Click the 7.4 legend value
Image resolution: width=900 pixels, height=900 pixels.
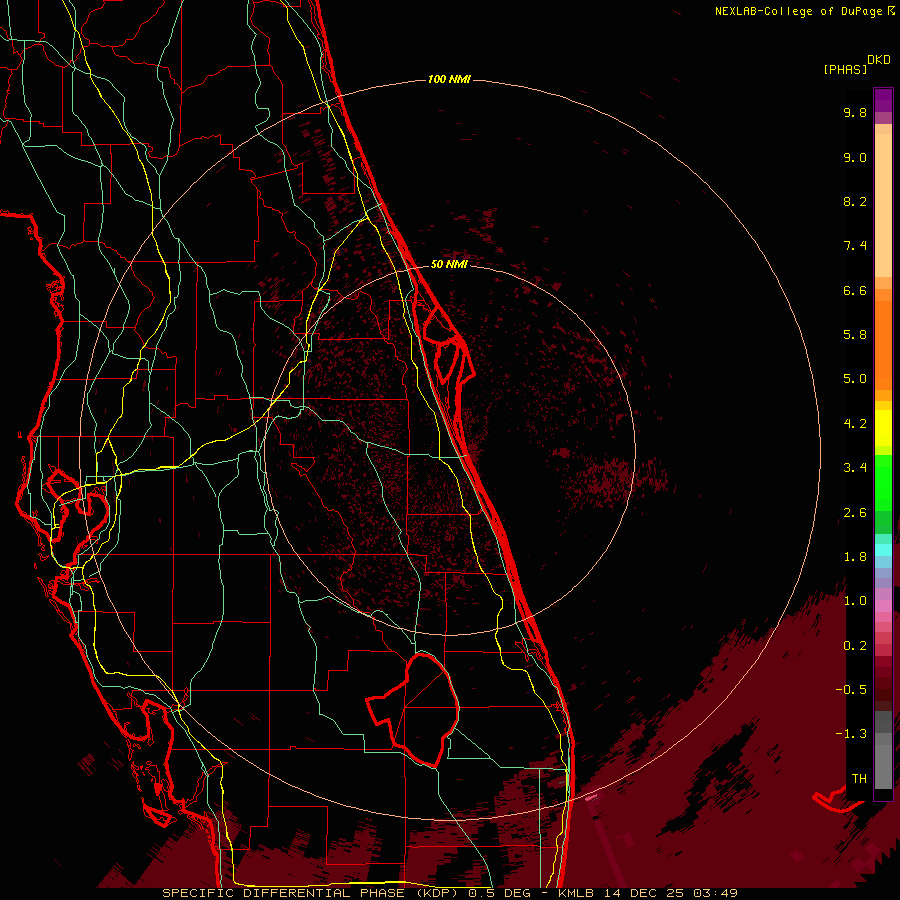pyautogui.click(x=855, y=246)
